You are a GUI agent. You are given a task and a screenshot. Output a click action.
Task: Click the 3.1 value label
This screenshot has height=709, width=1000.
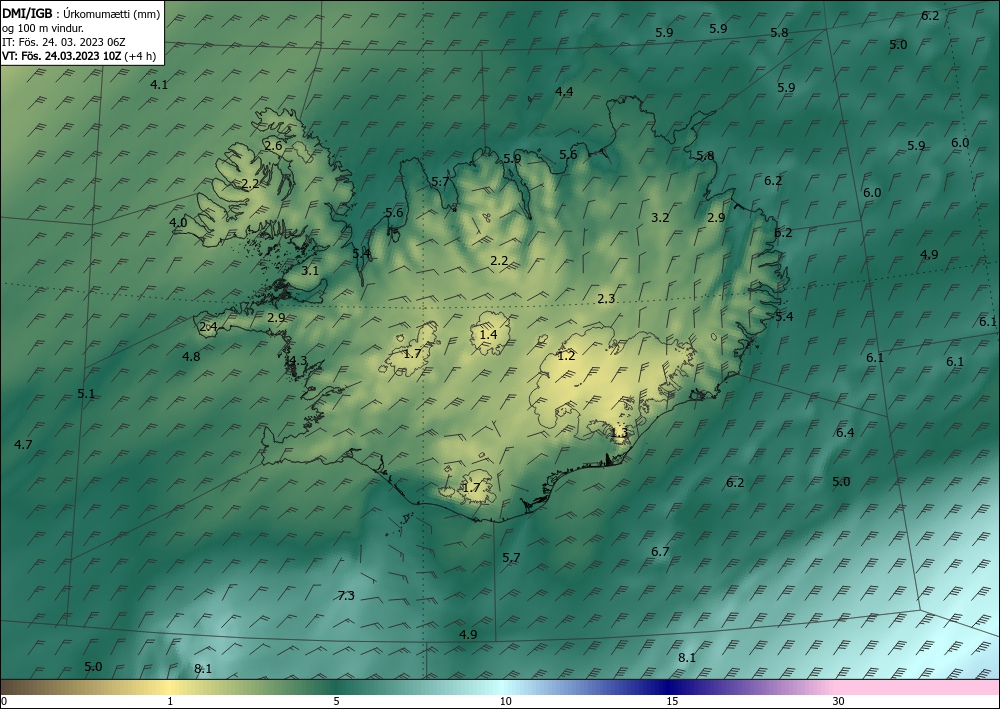coord(310,270)
